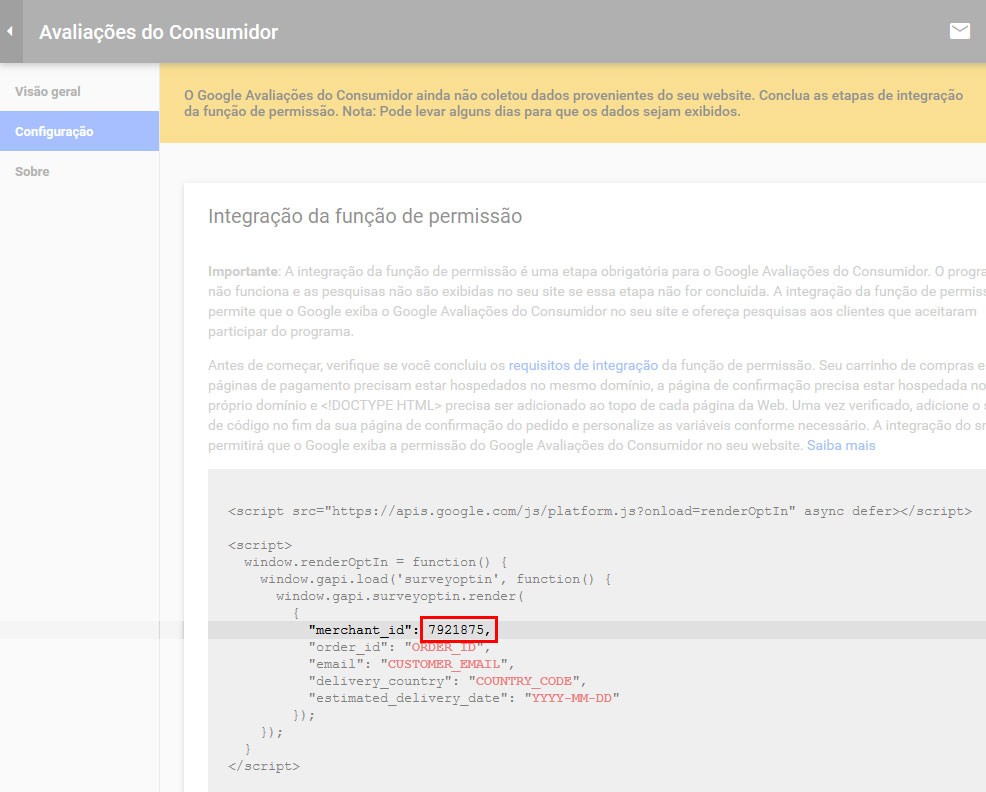
Task: Click the closing script tag line
Action: (264, 766)
